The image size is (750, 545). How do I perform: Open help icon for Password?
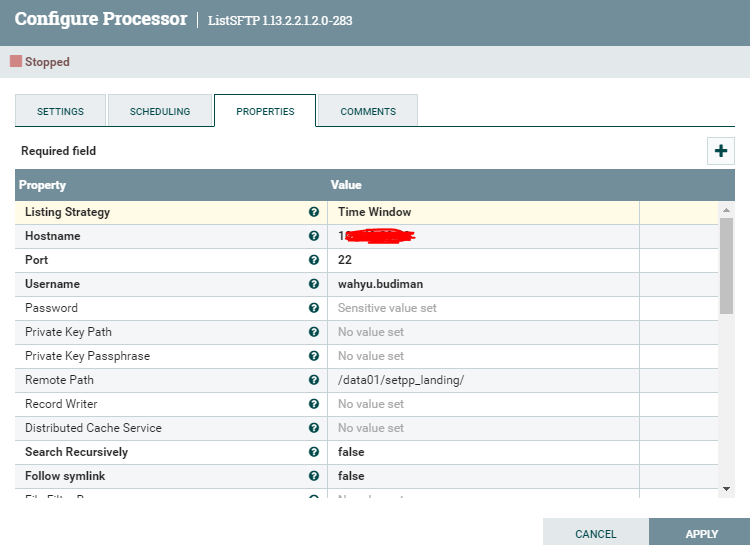[314, 308]
